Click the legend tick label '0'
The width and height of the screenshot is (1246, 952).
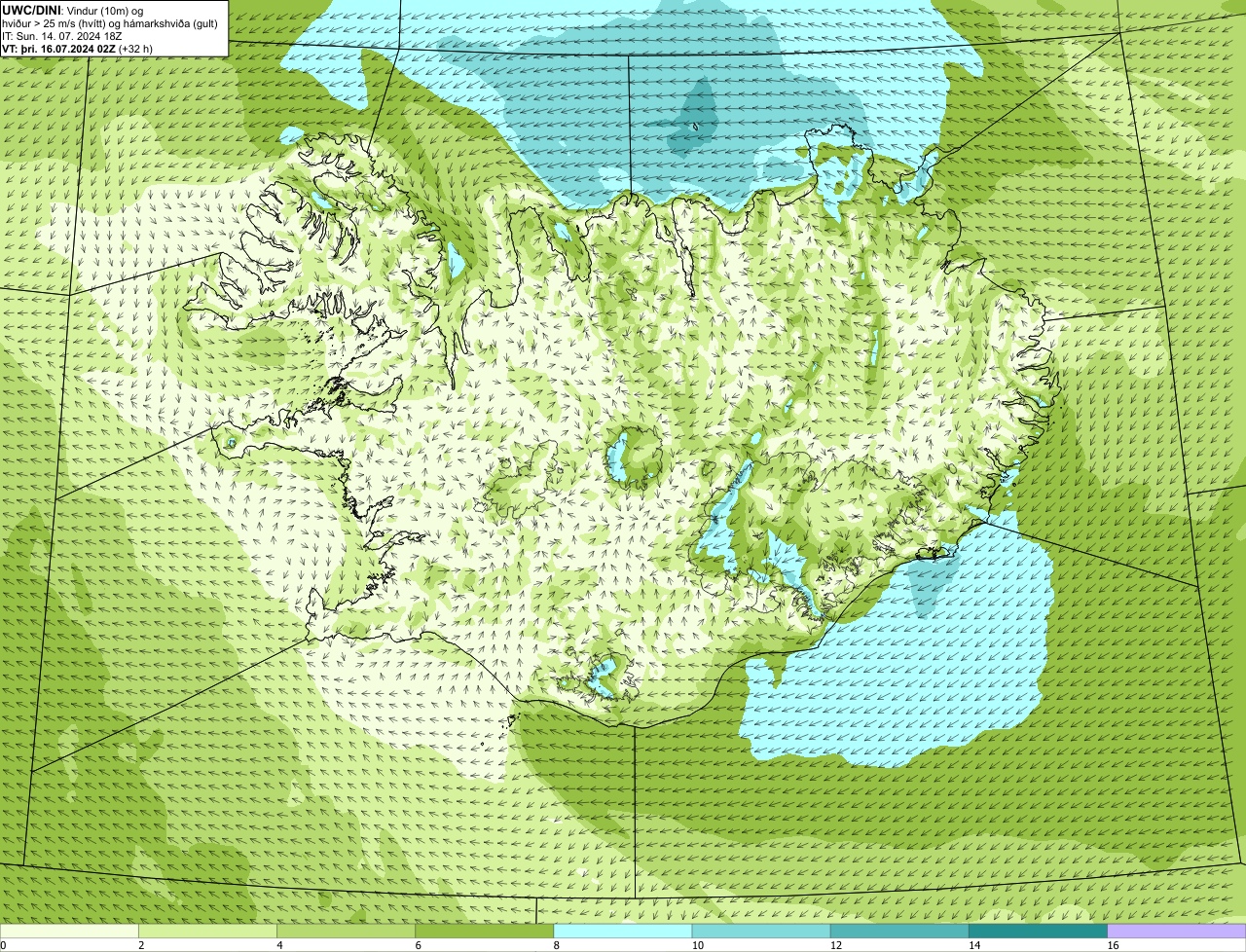click(x=3, y=945)
